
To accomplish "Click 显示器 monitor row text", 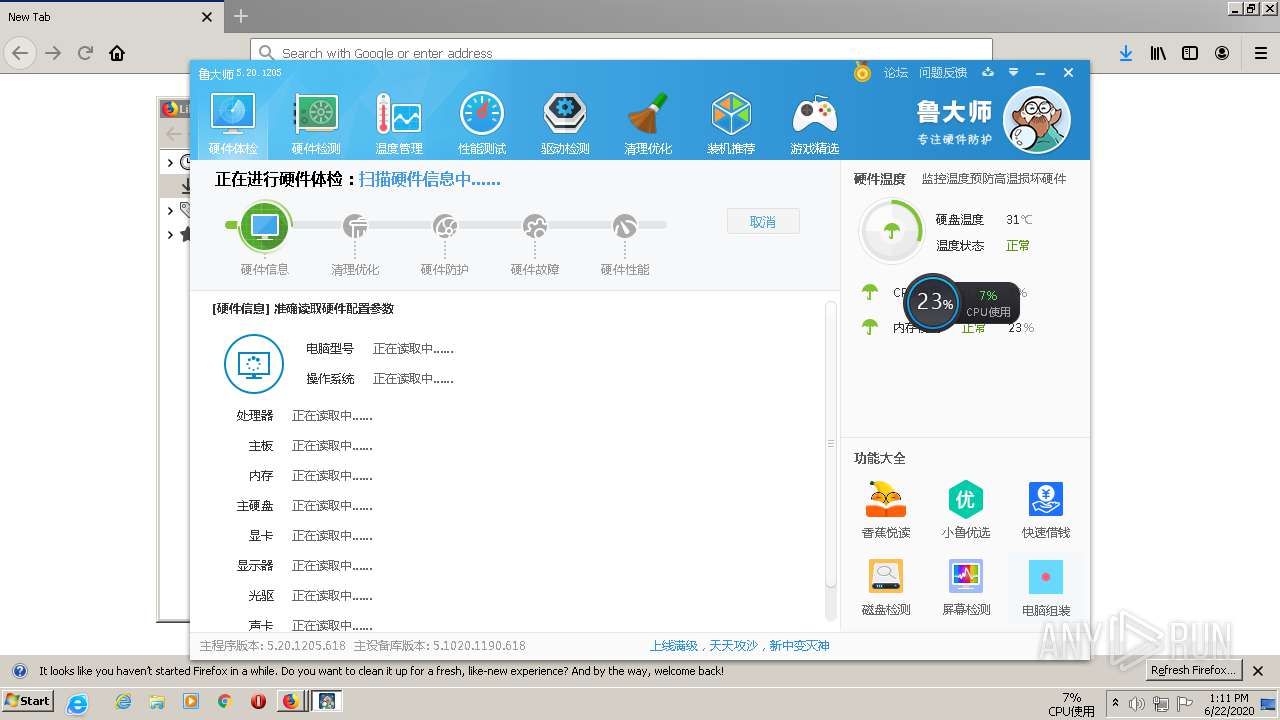I will tap(255, 566).
